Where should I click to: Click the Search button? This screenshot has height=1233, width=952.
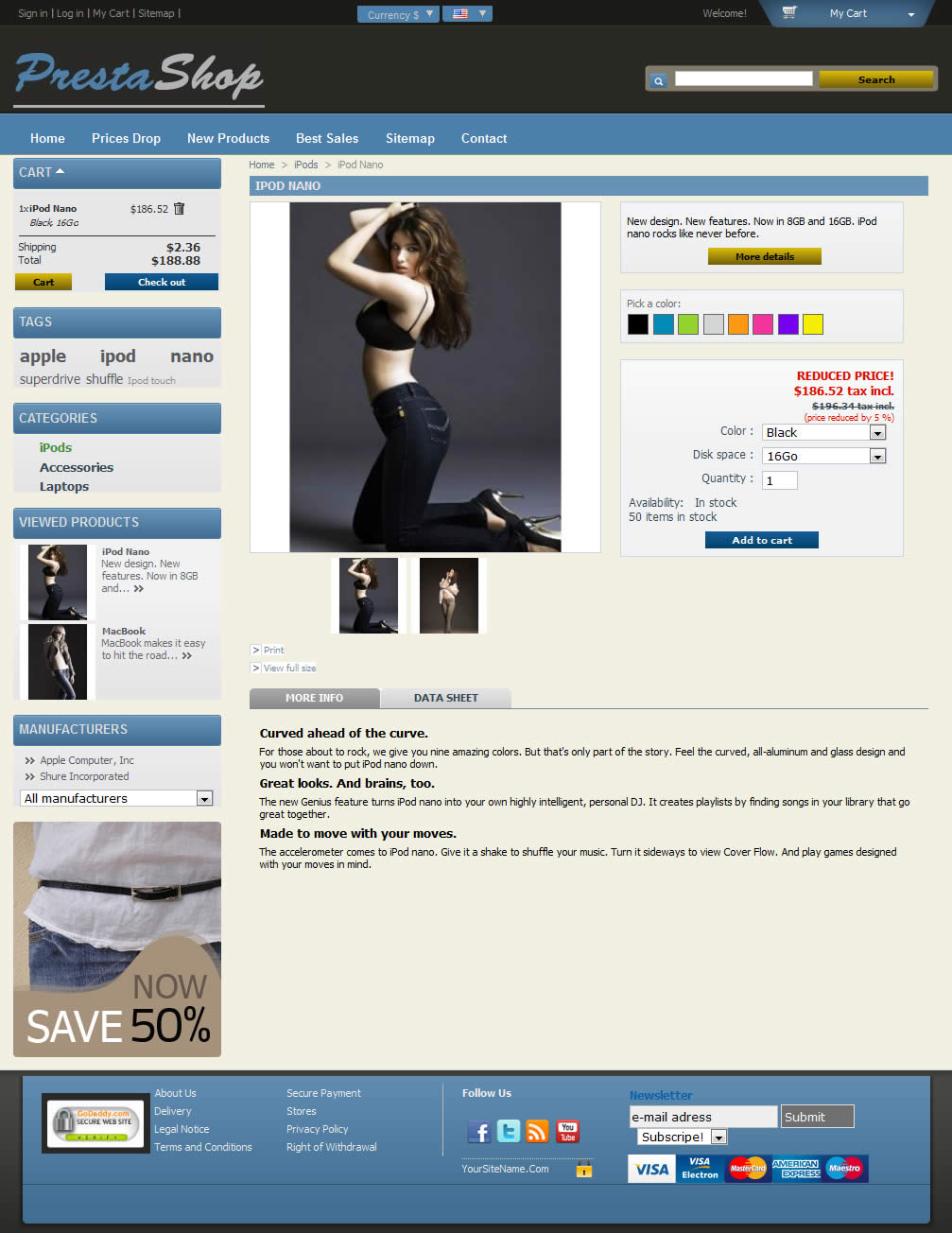876,80
